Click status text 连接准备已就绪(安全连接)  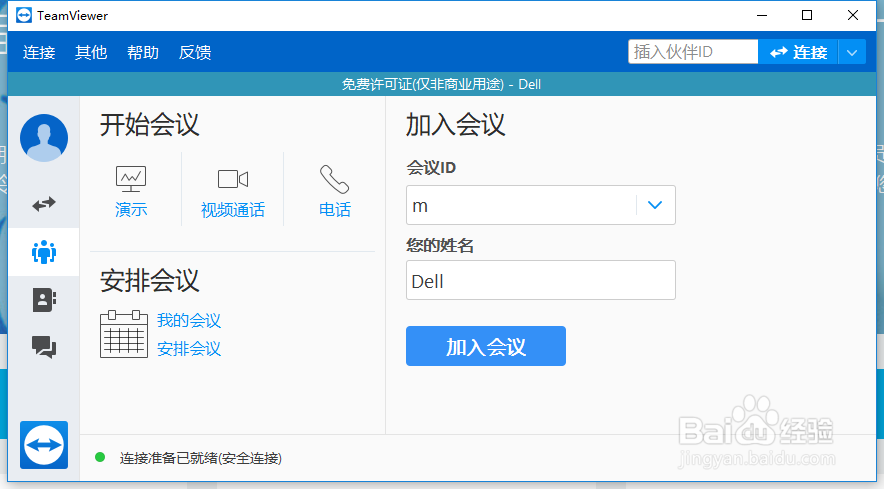tap(201, 458)
